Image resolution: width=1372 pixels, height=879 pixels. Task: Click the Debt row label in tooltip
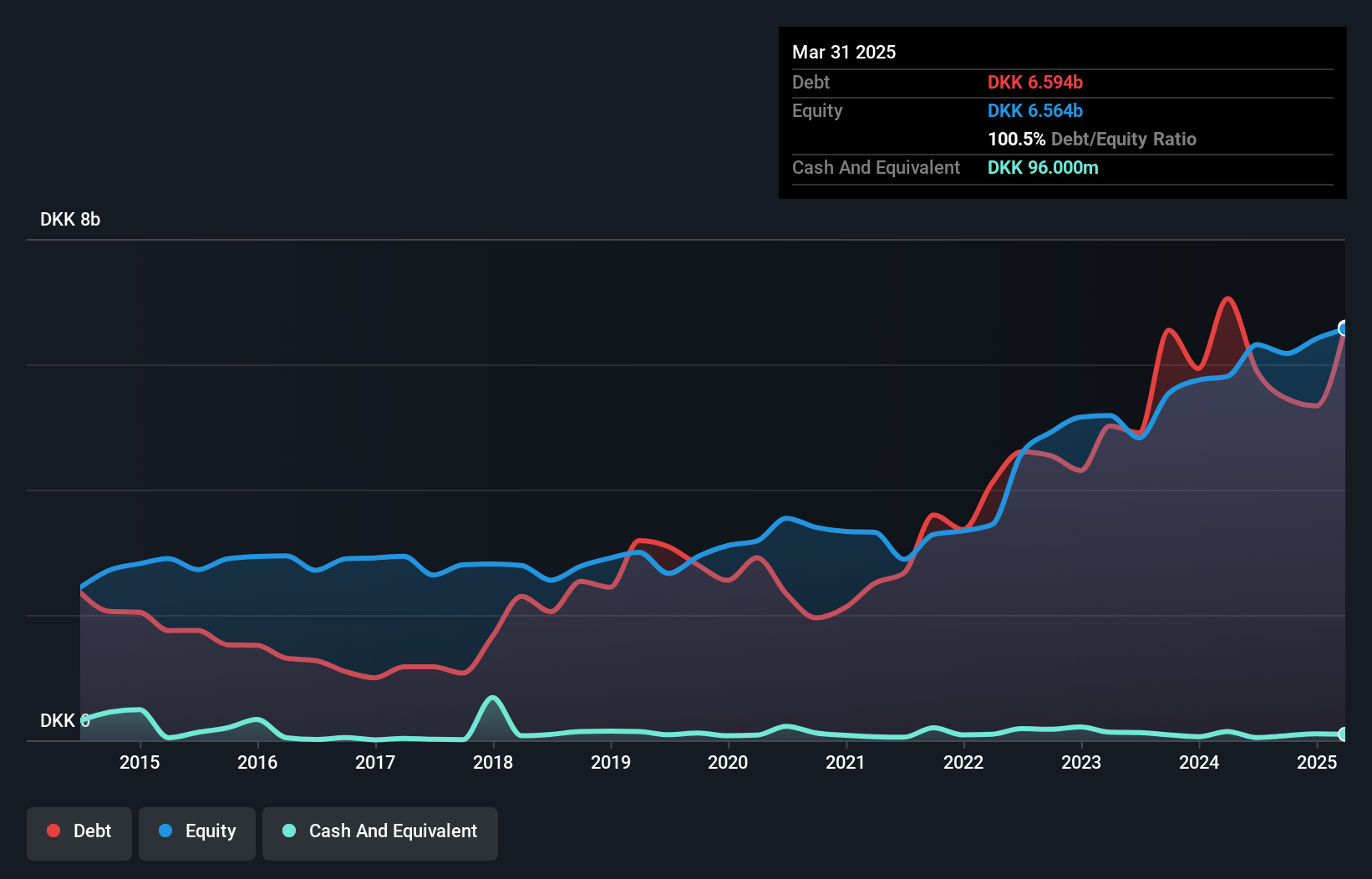(810, 82)
